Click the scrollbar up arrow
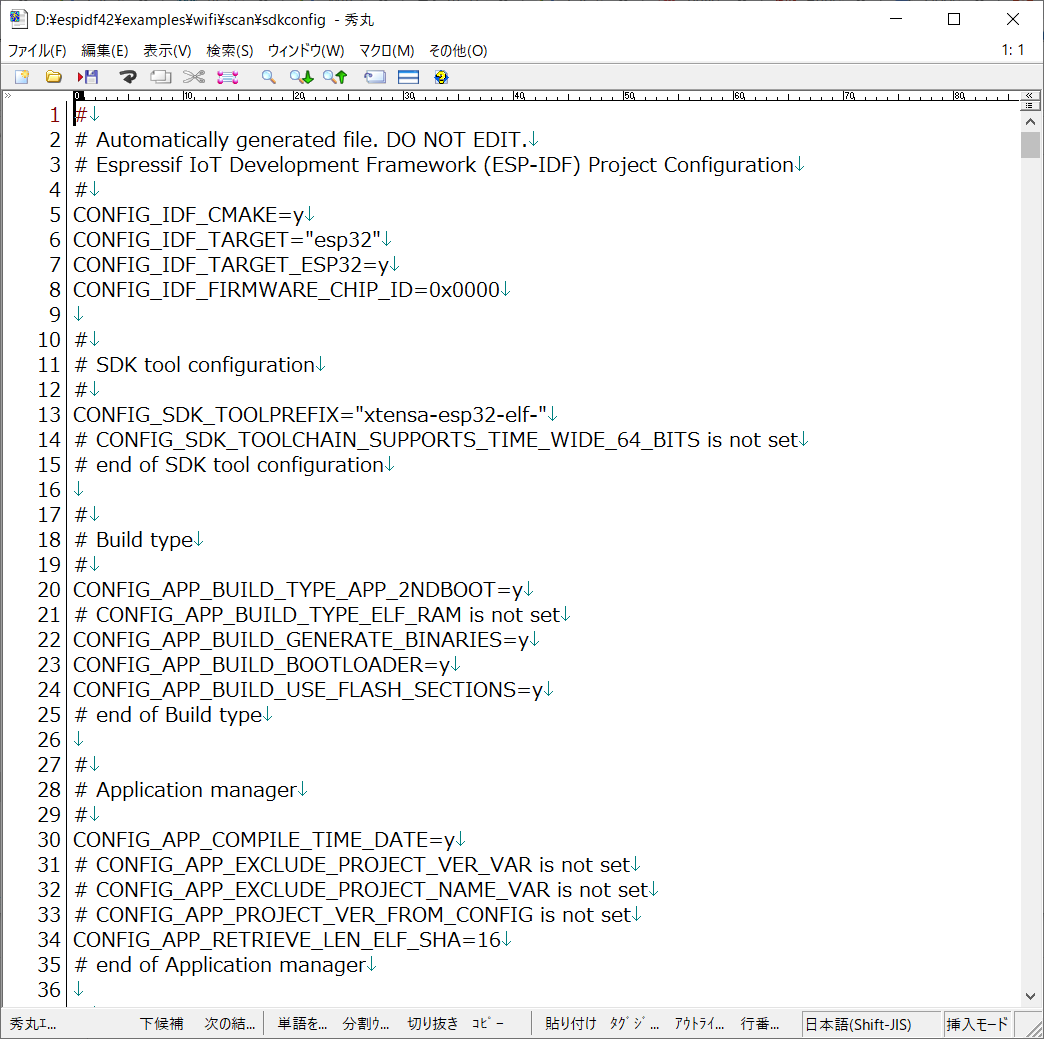 [x=1030, y=122]
